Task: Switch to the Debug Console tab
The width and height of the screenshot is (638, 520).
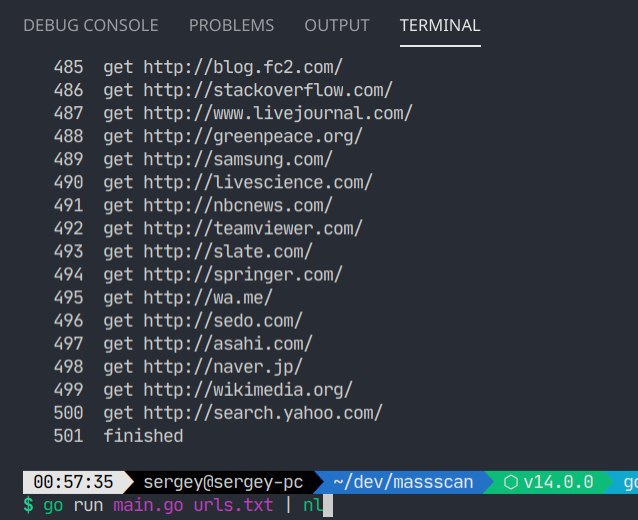Action: [x=91, y=25]
